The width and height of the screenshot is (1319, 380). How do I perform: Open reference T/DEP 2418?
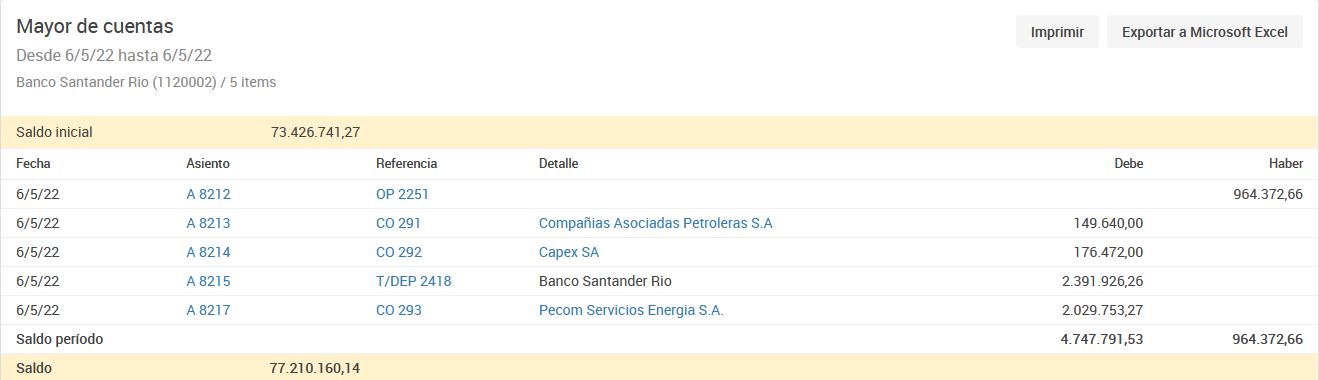[x=414, y=281]
